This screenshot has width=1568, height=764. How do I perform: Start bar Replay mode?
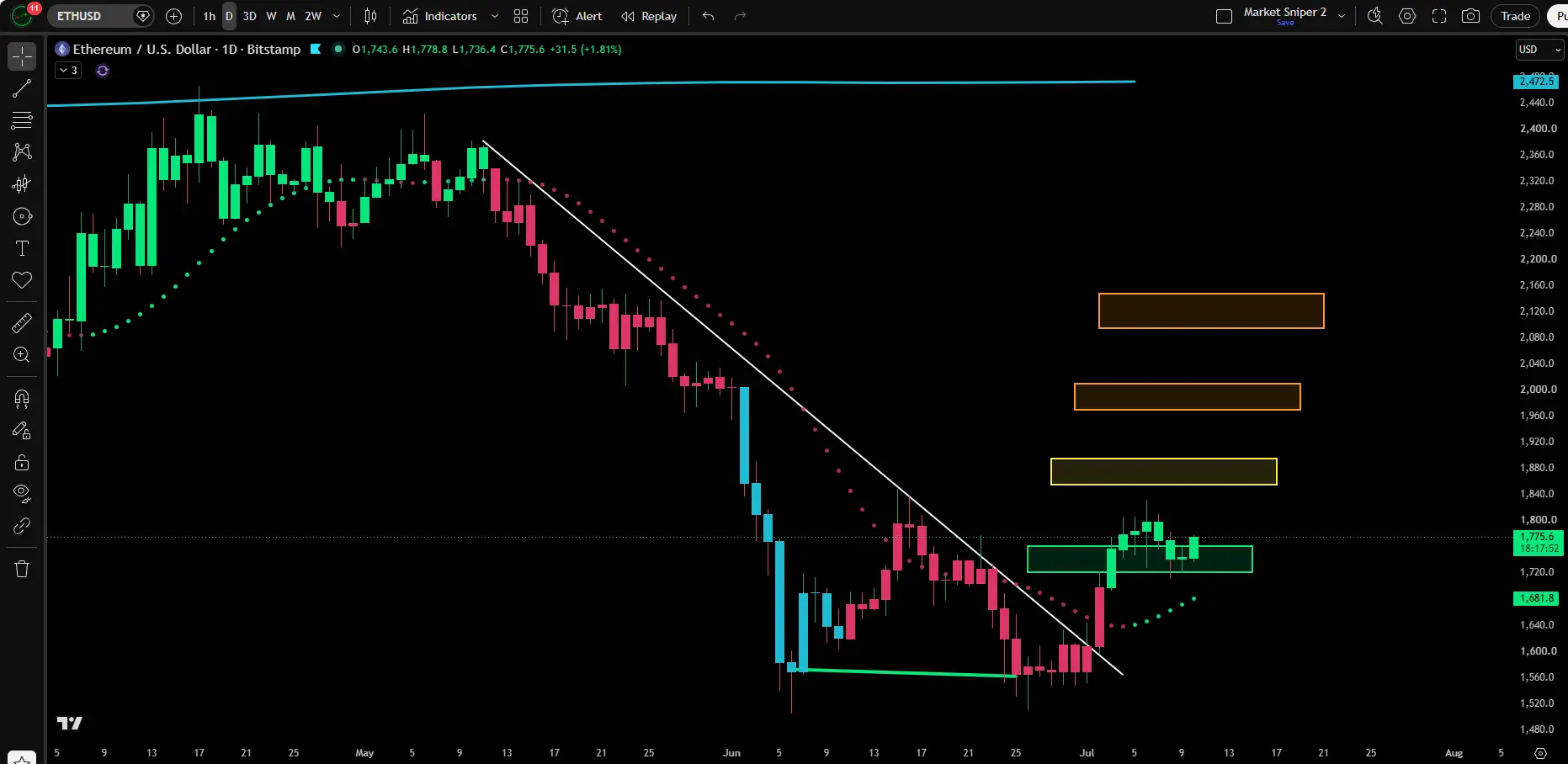tap(649, 16)
